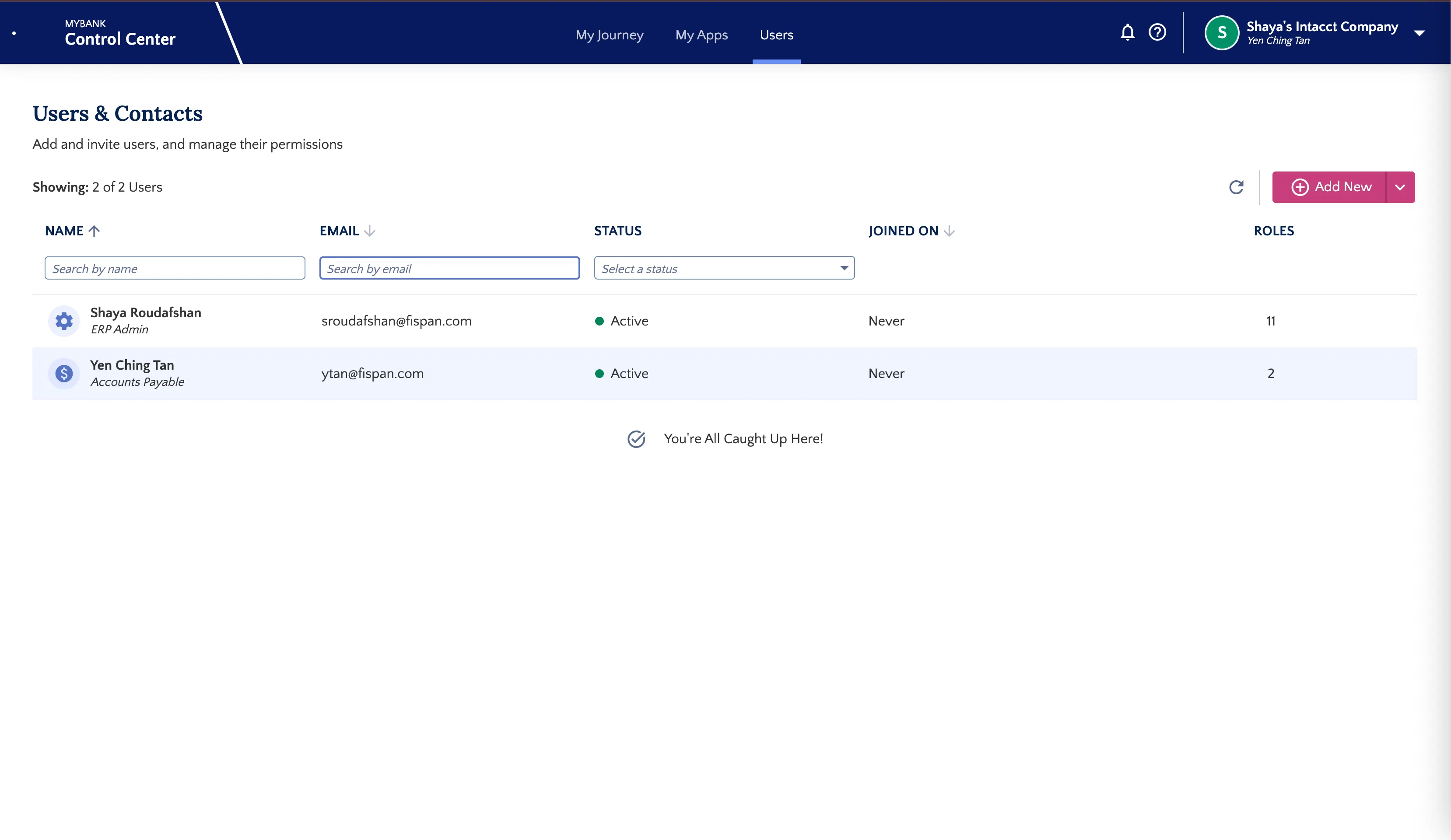The height and width of the screenshot is (840, 1451).
Task: Click the Add New button
Action: point(1329,187)
